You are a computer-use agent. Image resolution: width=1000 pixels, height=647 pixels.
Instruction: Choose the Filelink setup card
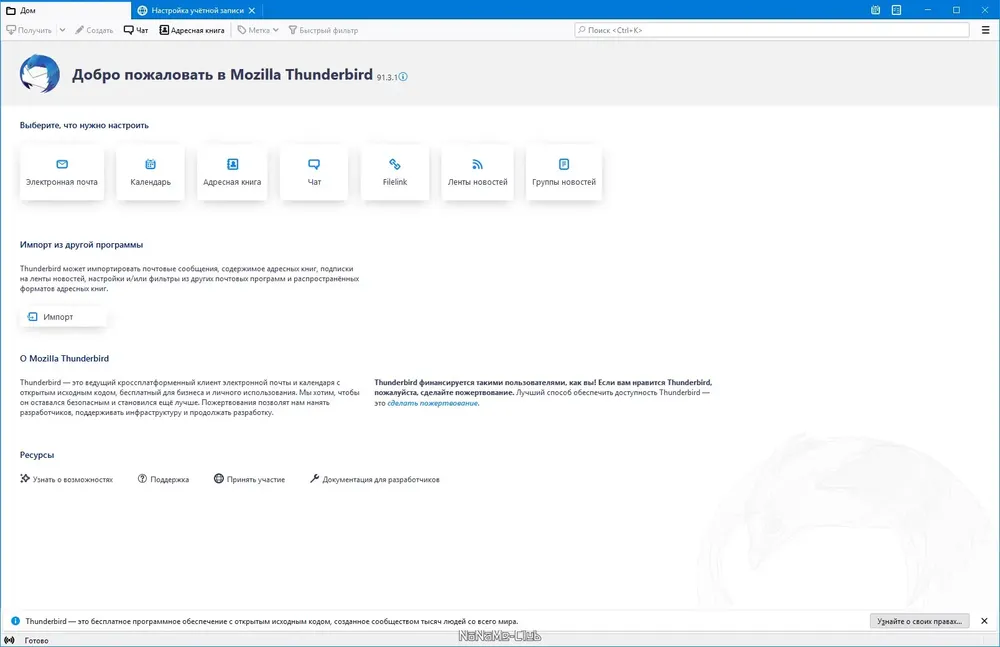coord(395,172)
